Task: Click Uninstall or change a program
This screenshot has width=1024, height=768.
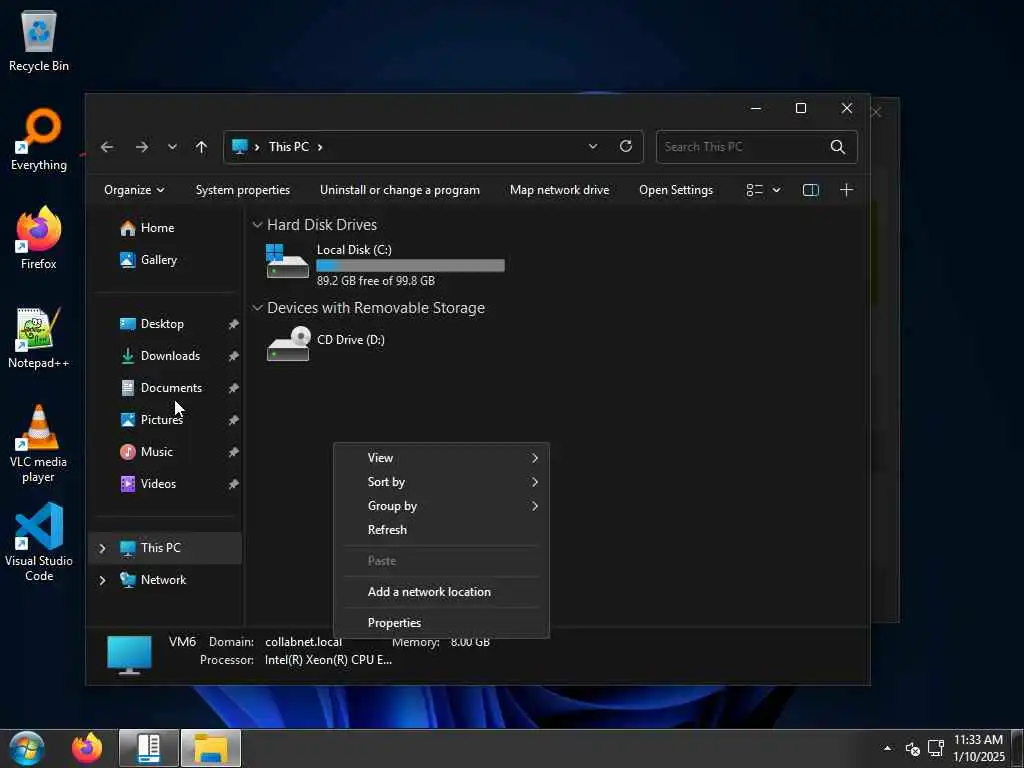Action: point(400,190)
